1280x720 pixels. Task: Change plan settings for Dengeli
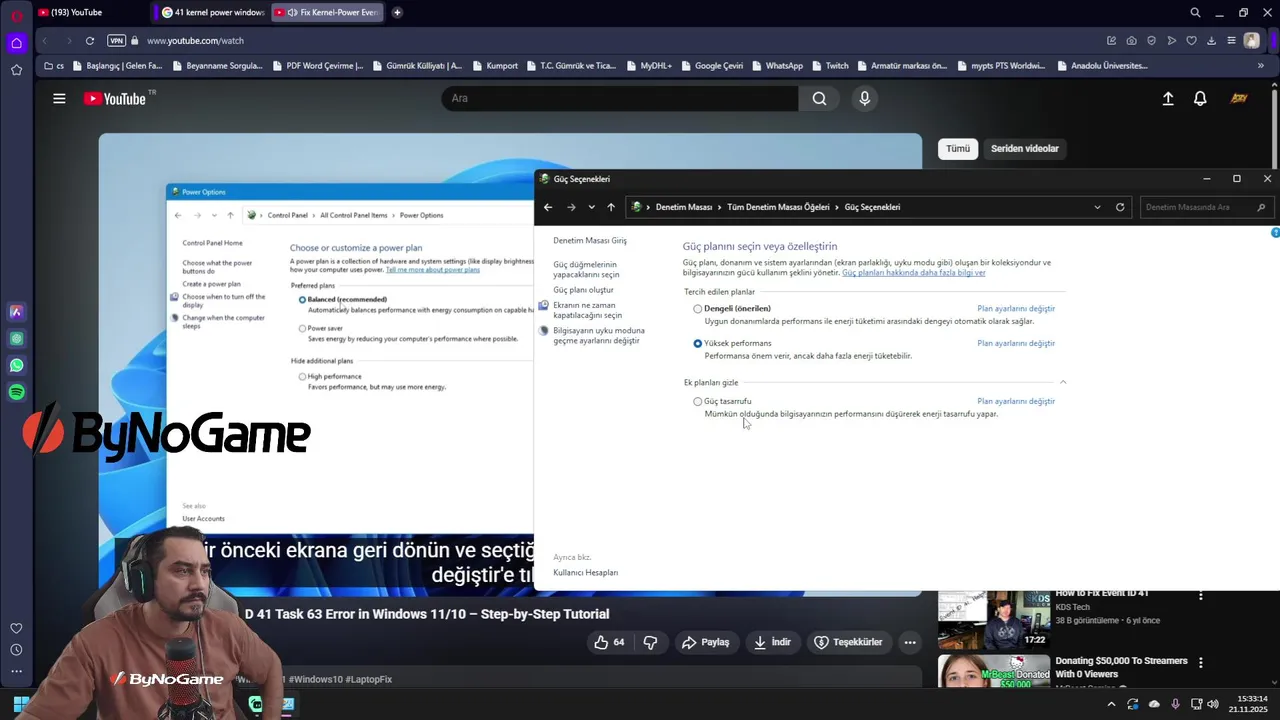[1016, 309]
